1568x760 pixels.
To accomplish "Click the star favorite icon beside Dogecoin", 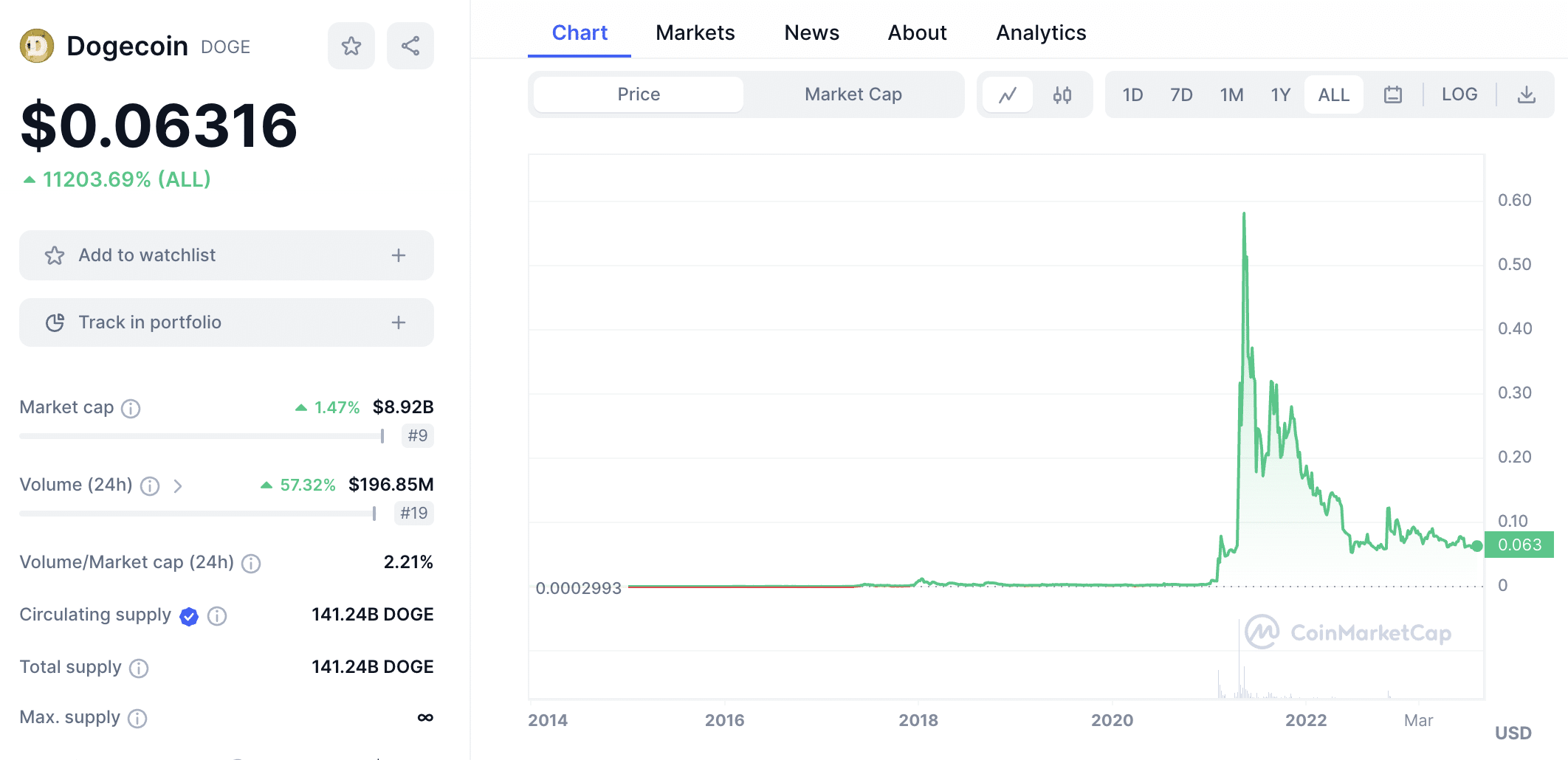I will 351,46.
